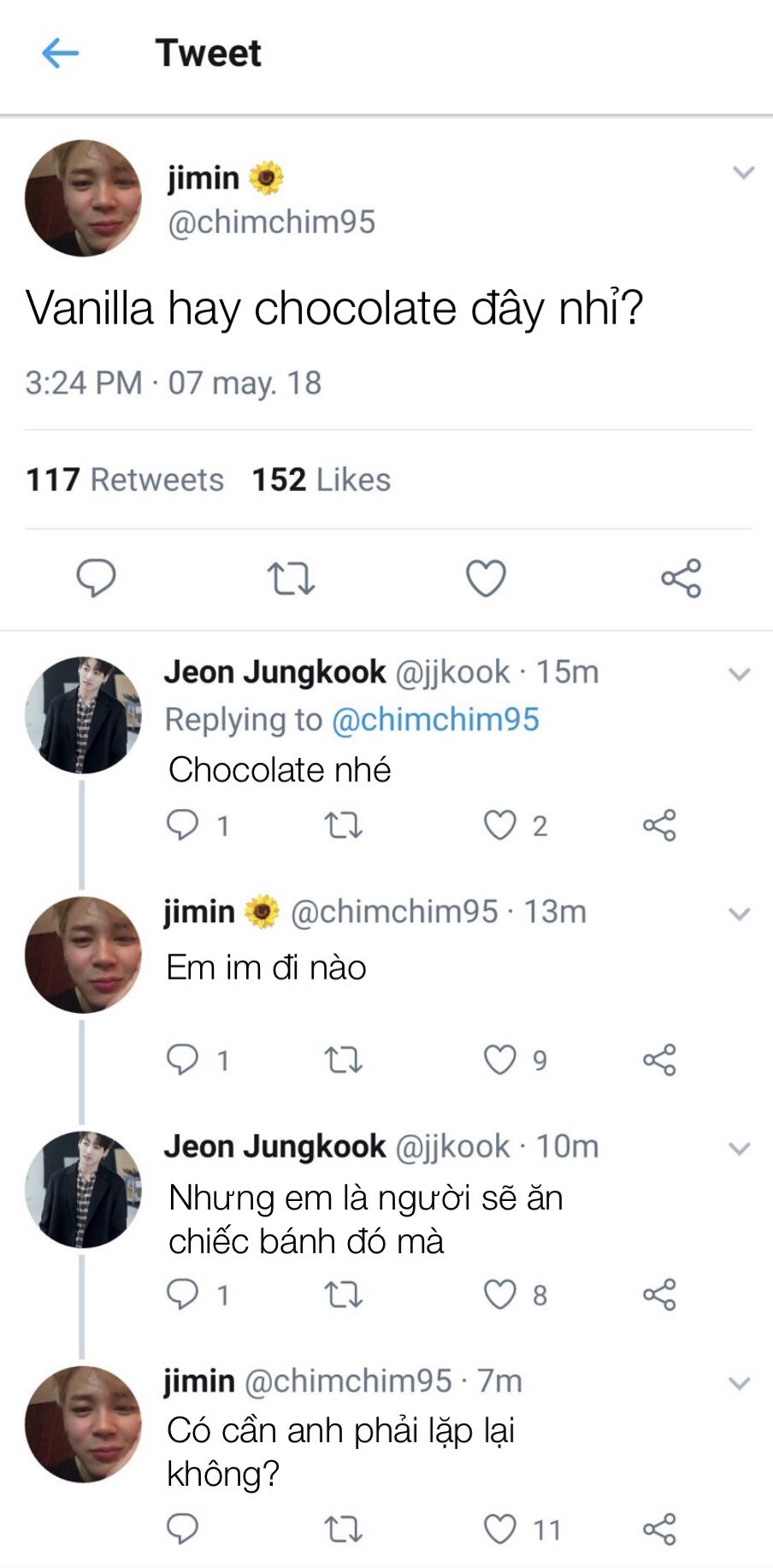Share the main tweet by jimin
This screenshot has height=1568, width=773.
[681, 578]
